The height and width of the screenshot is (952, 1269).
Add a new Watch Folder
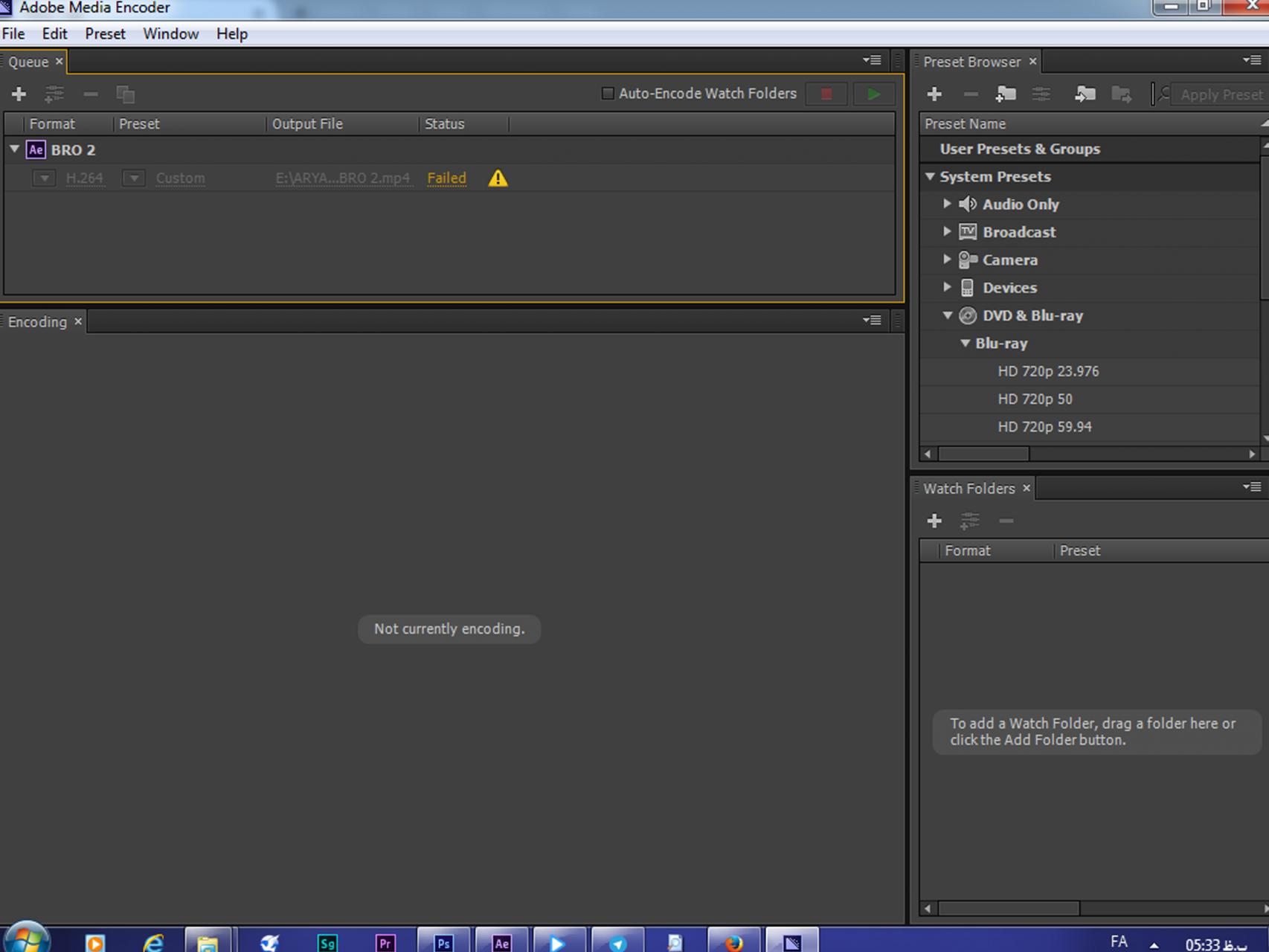tap(934, 521)
